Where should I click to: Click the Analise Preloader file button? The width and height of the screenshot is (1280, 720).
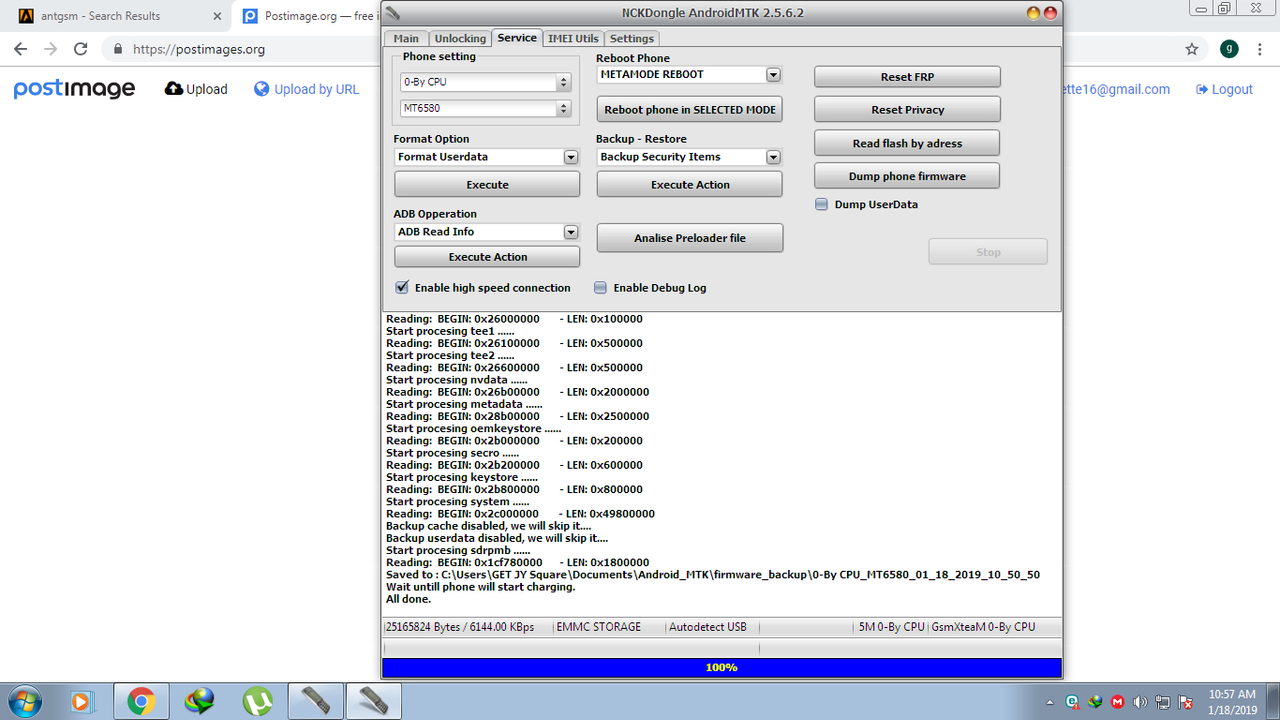pos(690,238)
